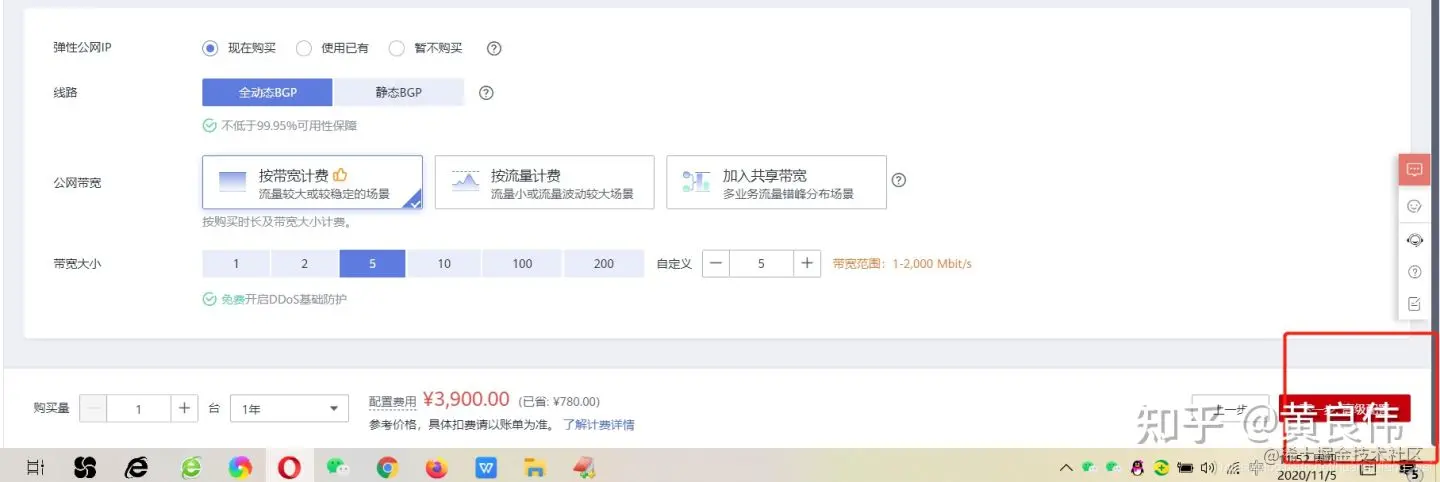Pick bandwidth size 5 preset
The height and width of the screenshot is (482, 1440).
coord(372,264)
